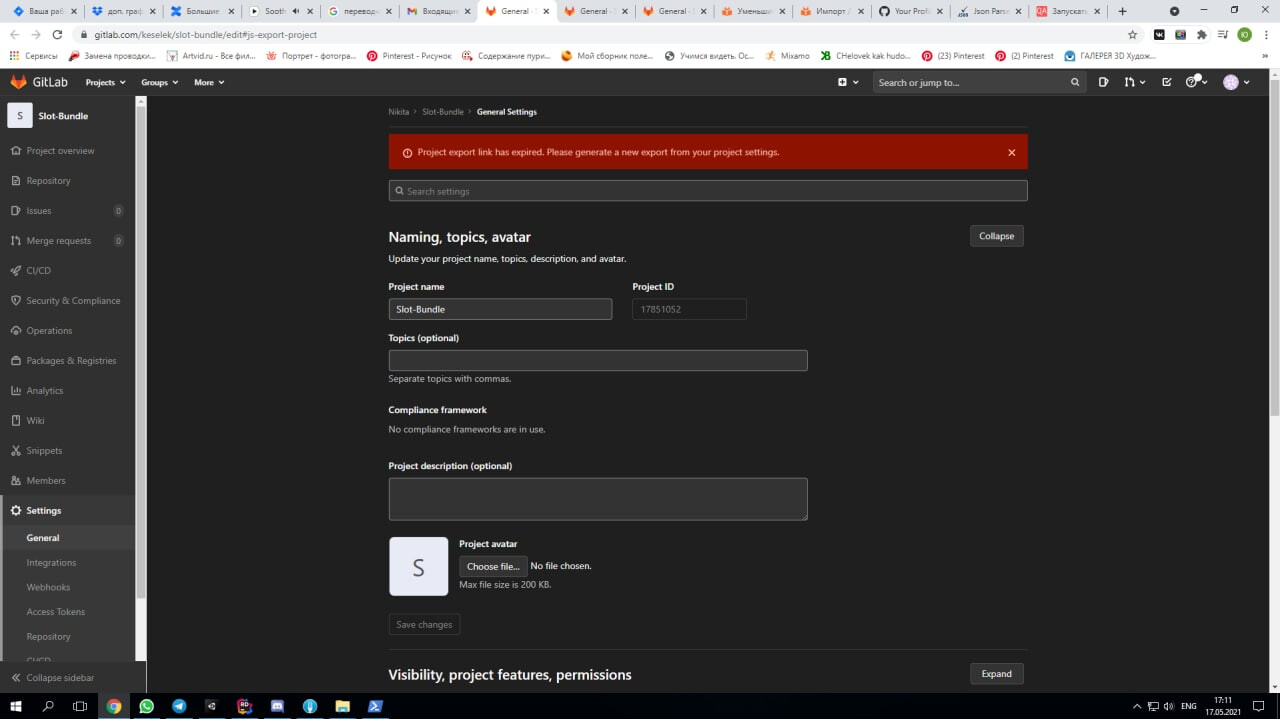Open the Chrome extensions puzzle icon
The height and width of the screenshot is (719, 1280).
[1202, 34]
